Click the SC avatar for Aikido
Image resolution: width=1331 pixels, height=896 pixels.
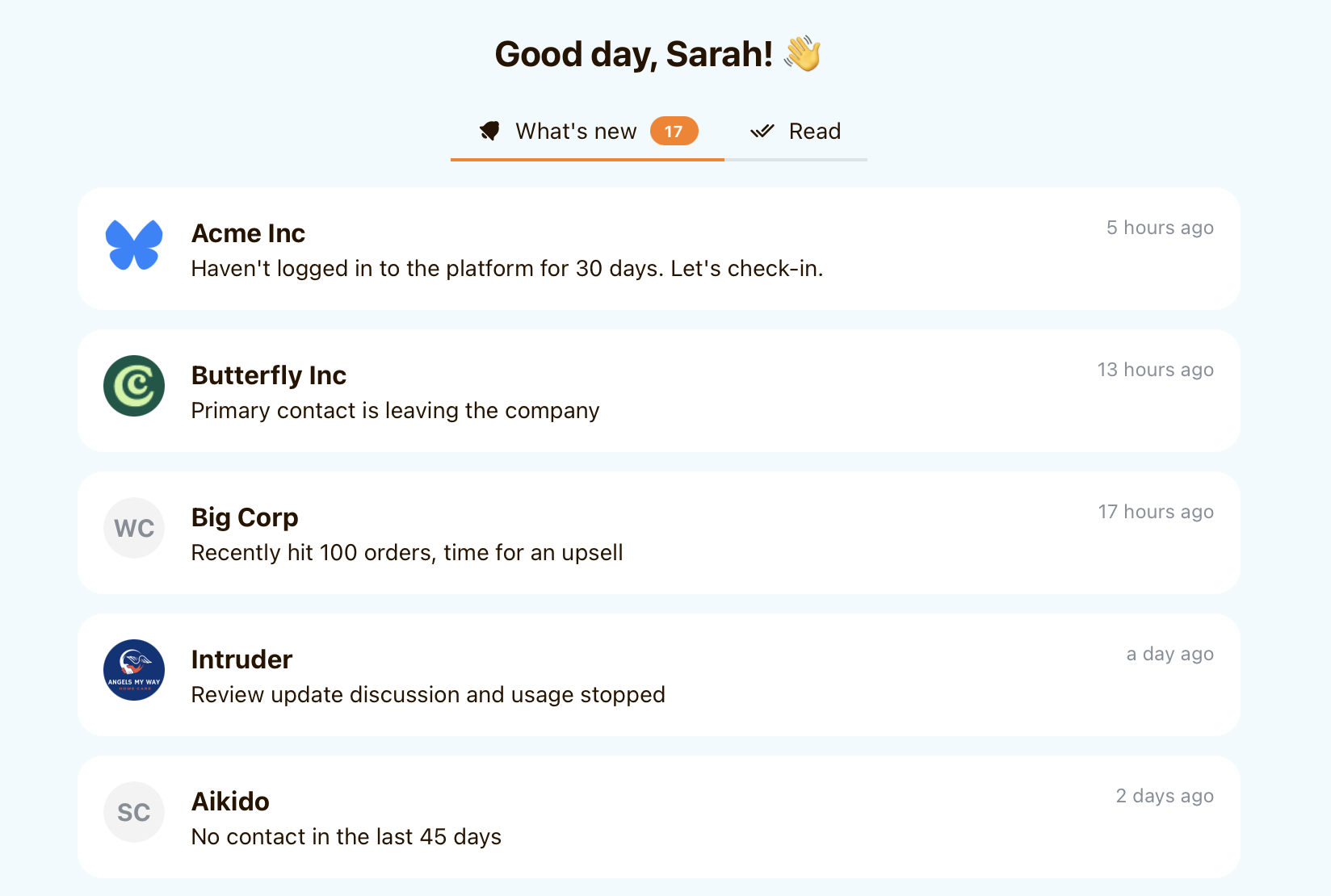point(134,812)
